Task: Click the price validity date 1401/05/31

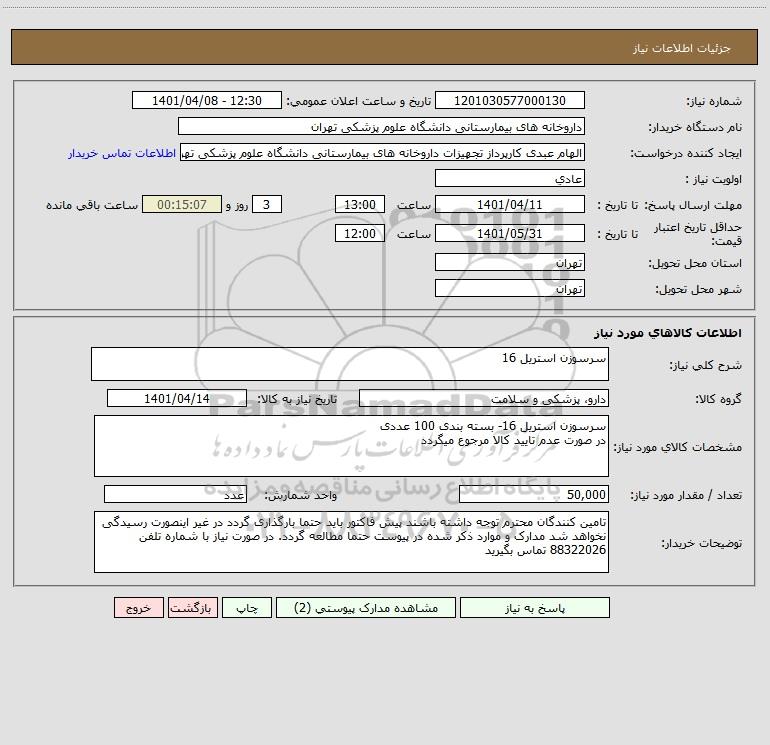Action: 510,234
